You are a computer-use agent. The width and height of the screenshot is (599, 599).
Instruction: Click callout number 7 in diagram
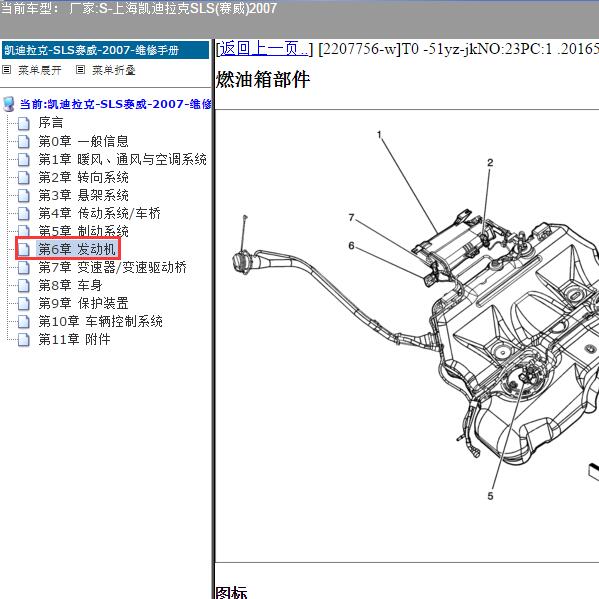351,217
